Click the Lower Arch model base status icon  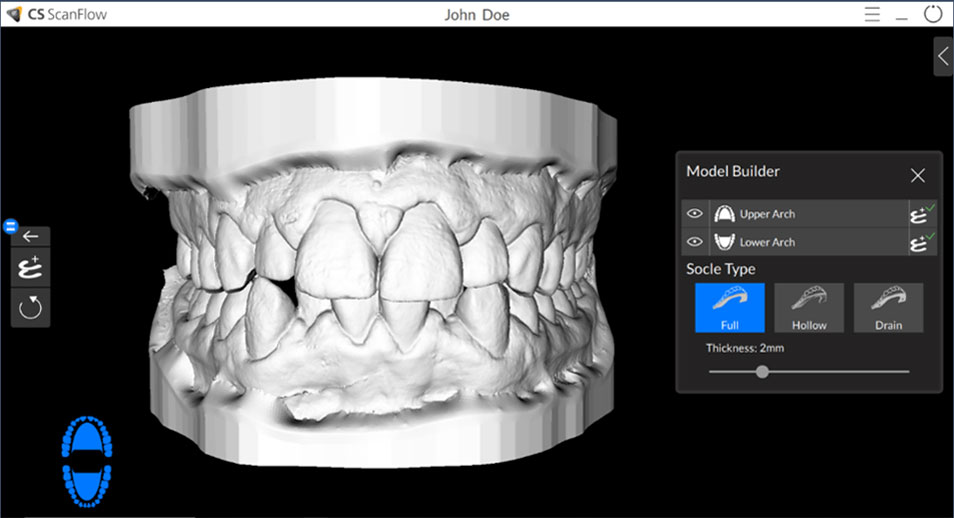(x=922, y=242)
